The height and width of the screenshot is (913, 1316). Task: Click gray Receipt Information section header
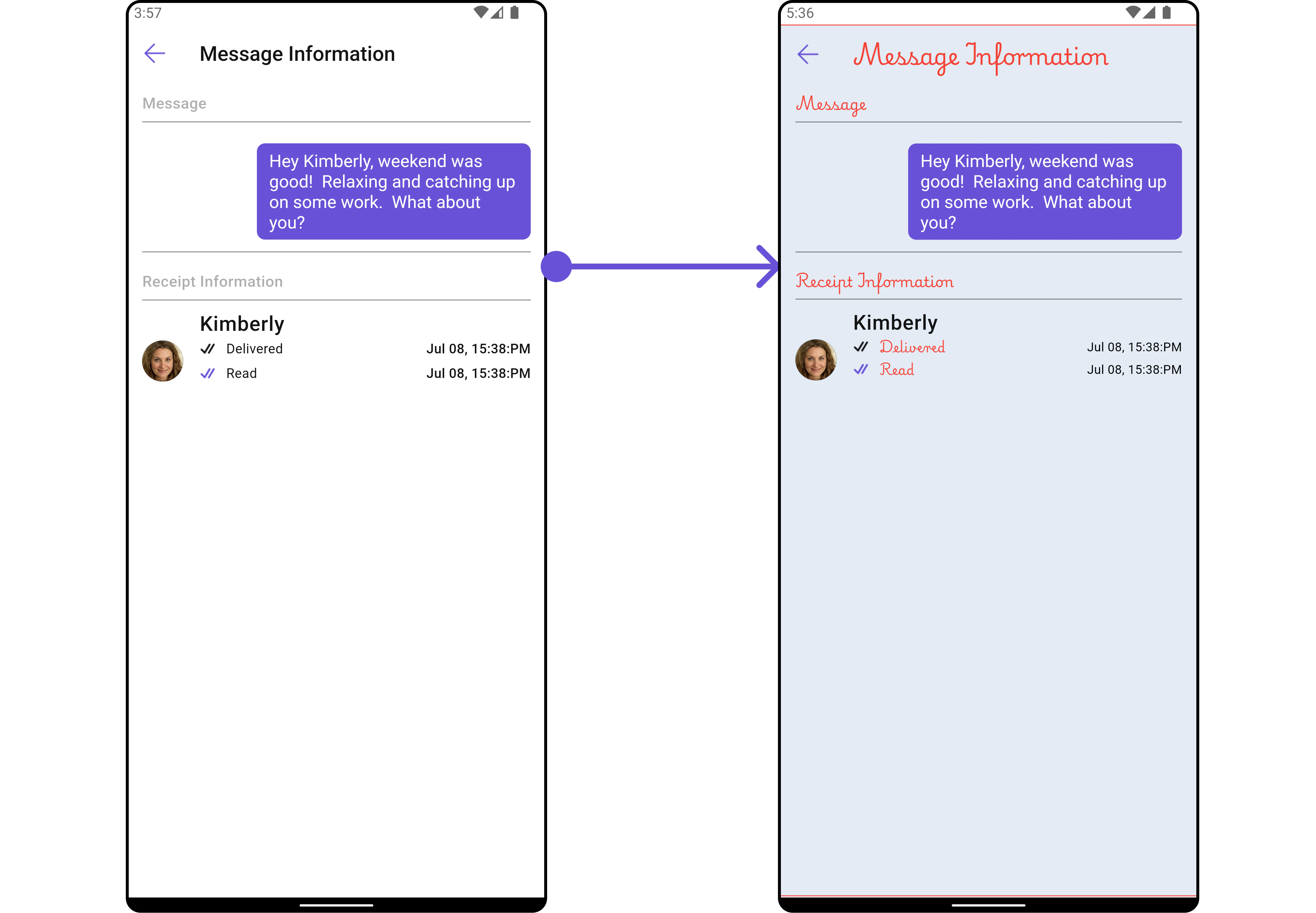coord(212,281)
